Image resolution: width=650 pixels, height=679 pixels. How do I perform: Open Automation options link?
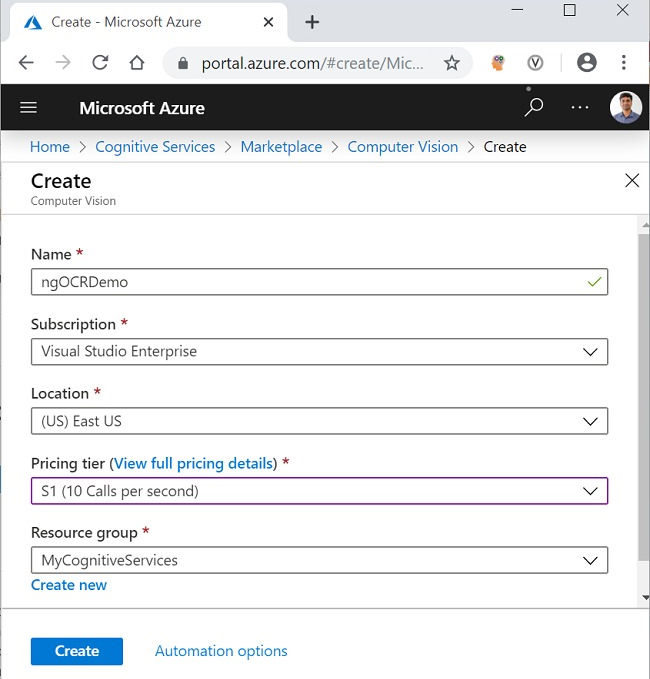tap(221, 651)
